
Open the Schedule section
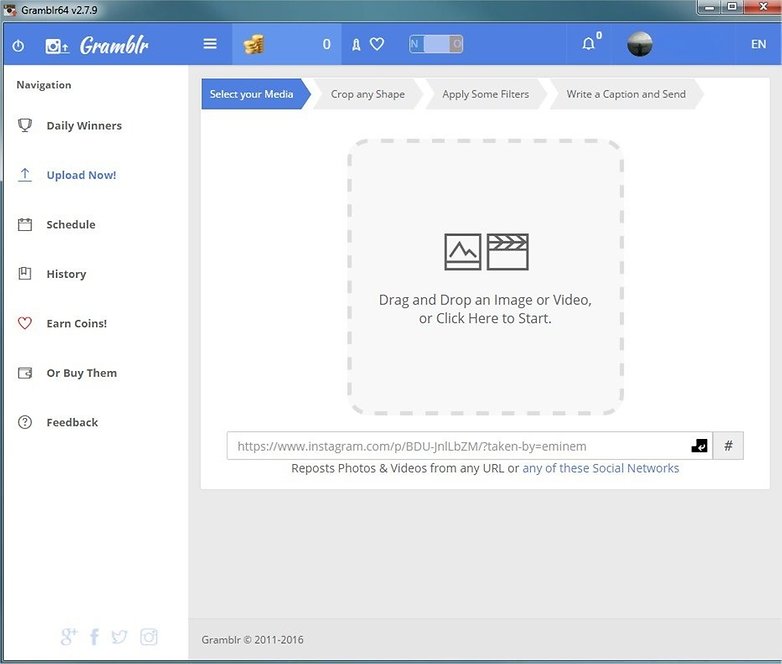pyautogui.click(x=71, y=224)
